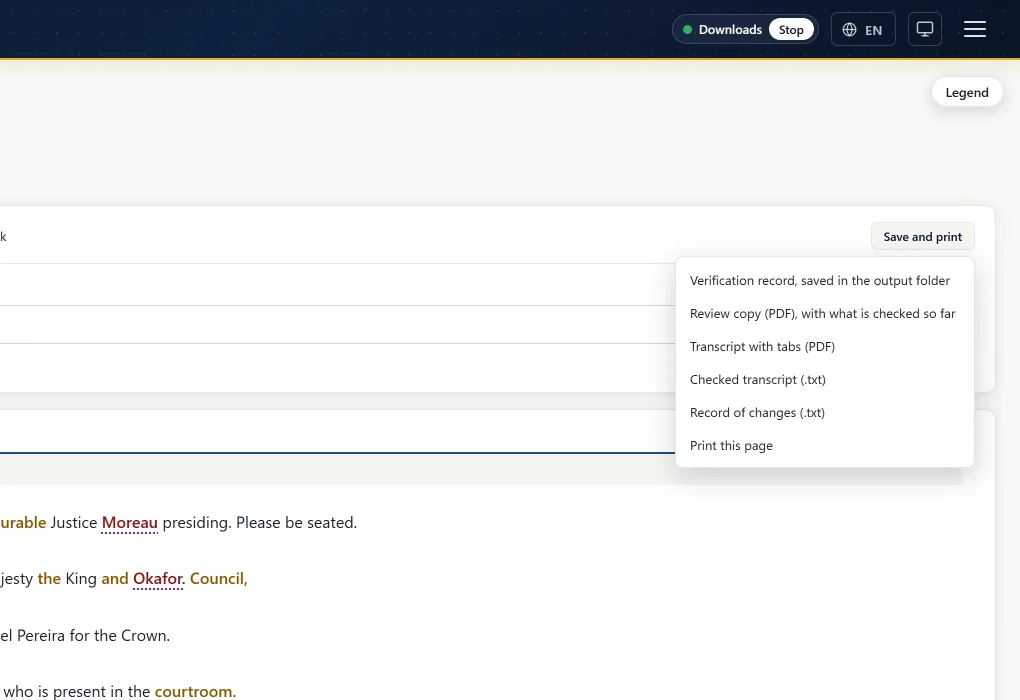Stop the downloads

point(790,29)
